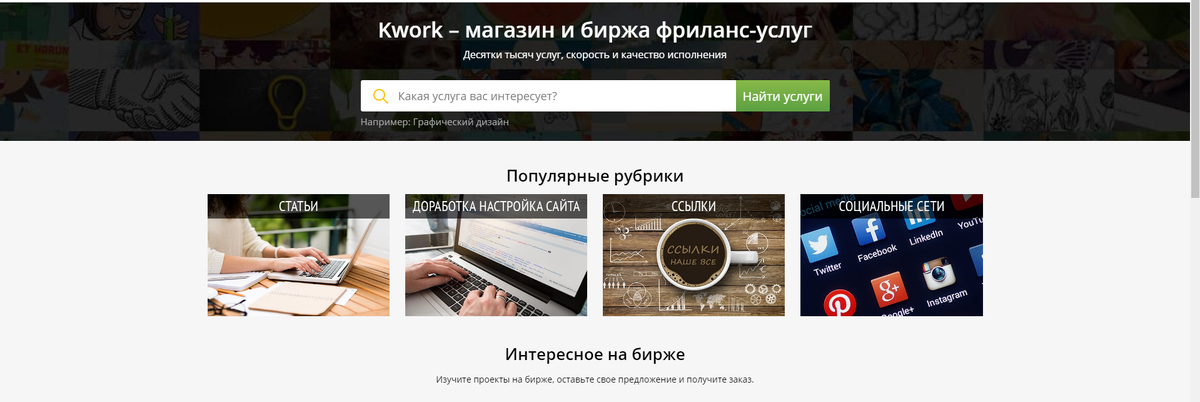Open the "Ссылки" category card

[x=694, y=255]
